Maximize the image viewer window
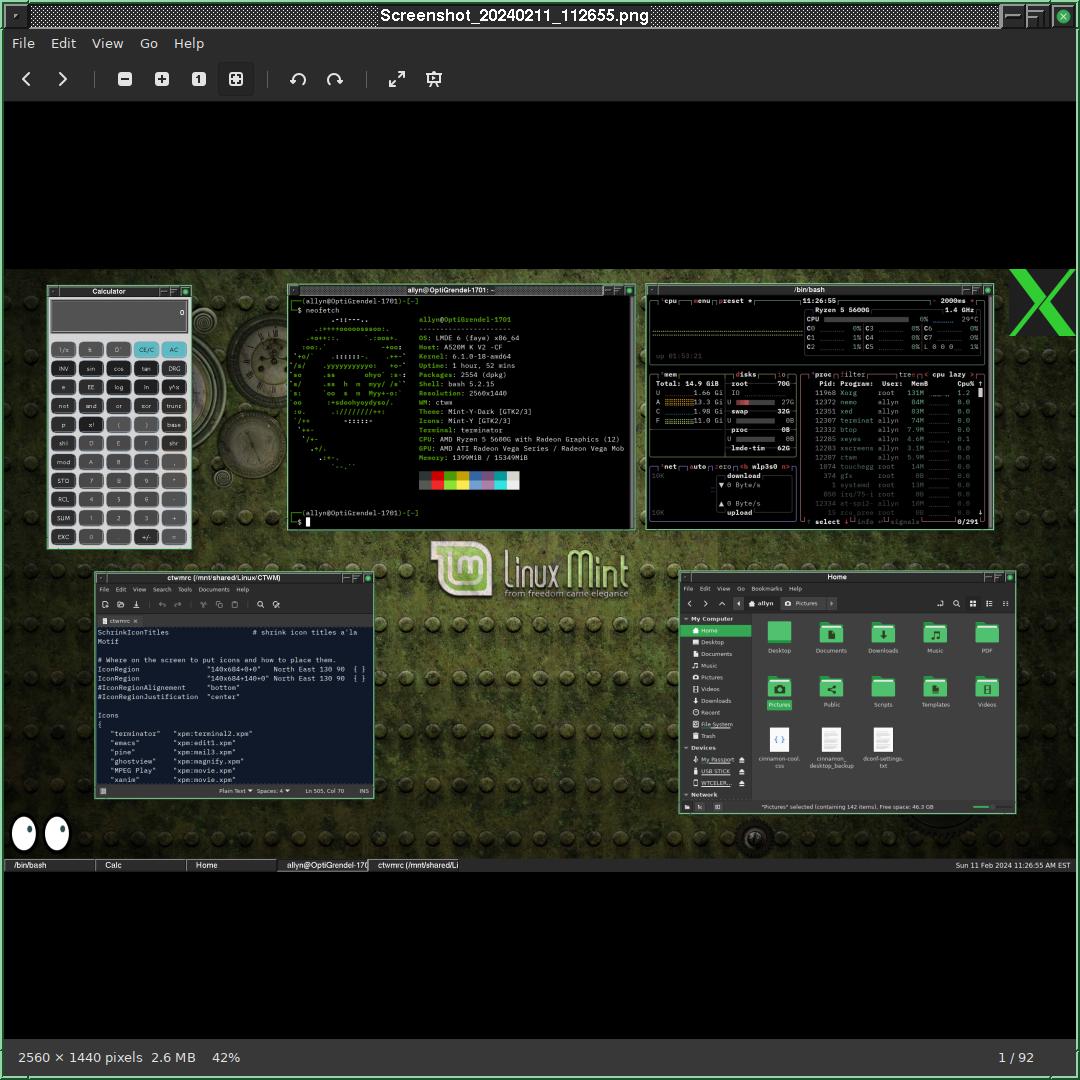This screenshot has width=1080, height=1080. click(1037, 16)
